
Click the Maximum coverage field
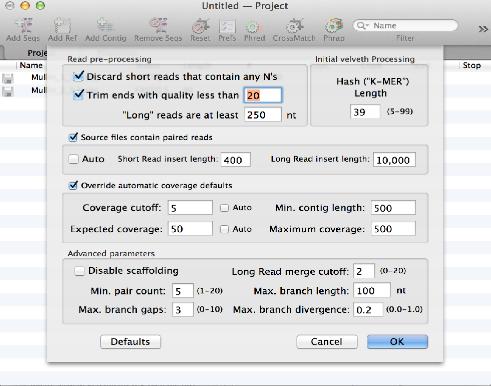pyautogui.click(x=393, y=229)
